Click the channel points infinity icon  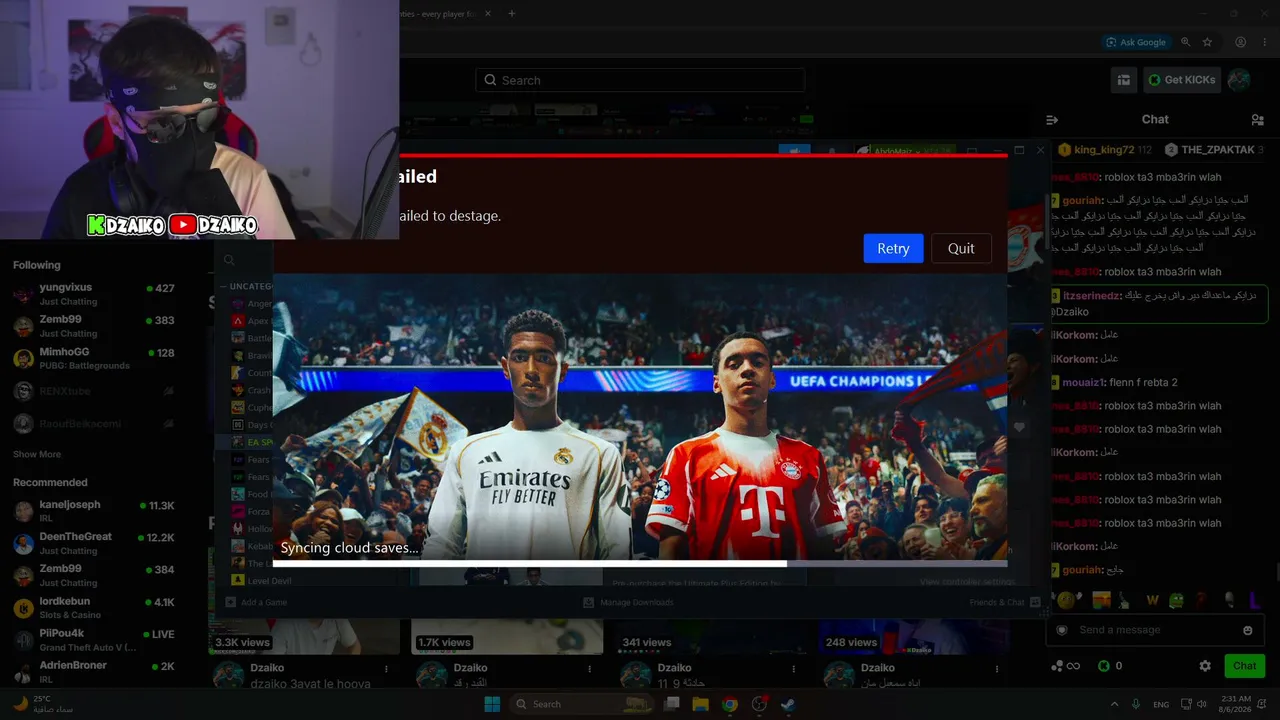pyautogui.click(x=1066, y=666)
